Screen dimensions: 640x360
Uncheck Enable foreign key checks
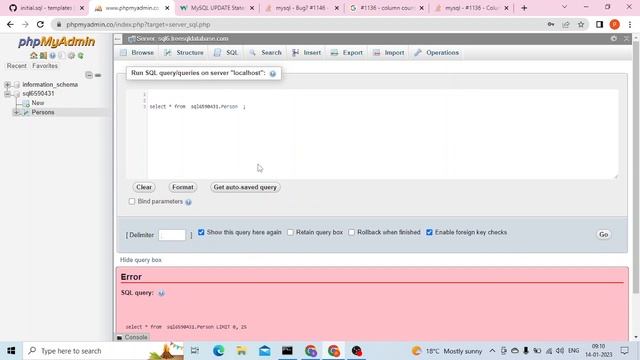(429, 232)
